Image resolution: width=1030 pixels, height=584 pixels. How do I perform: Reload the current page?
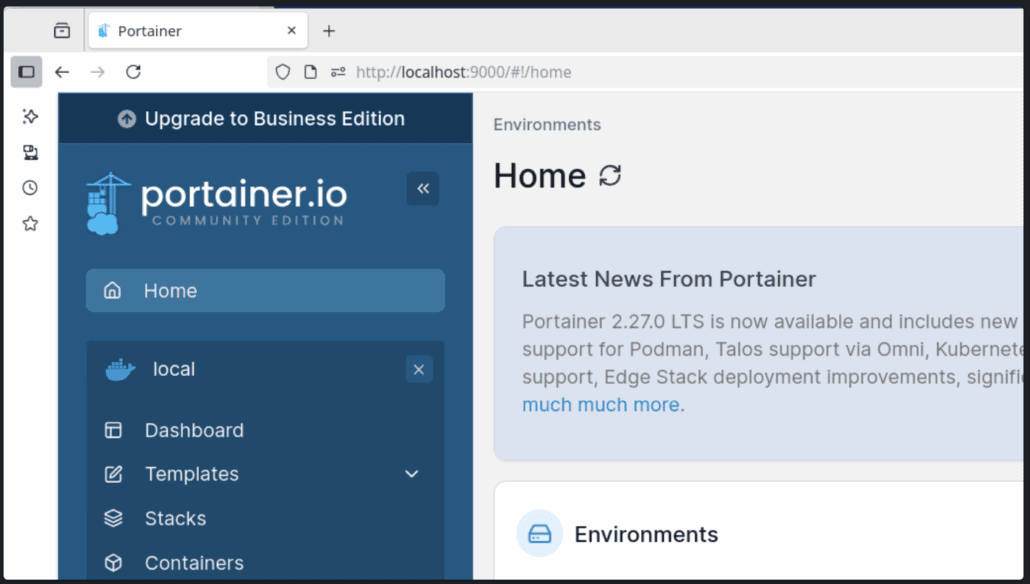point(133,72)
